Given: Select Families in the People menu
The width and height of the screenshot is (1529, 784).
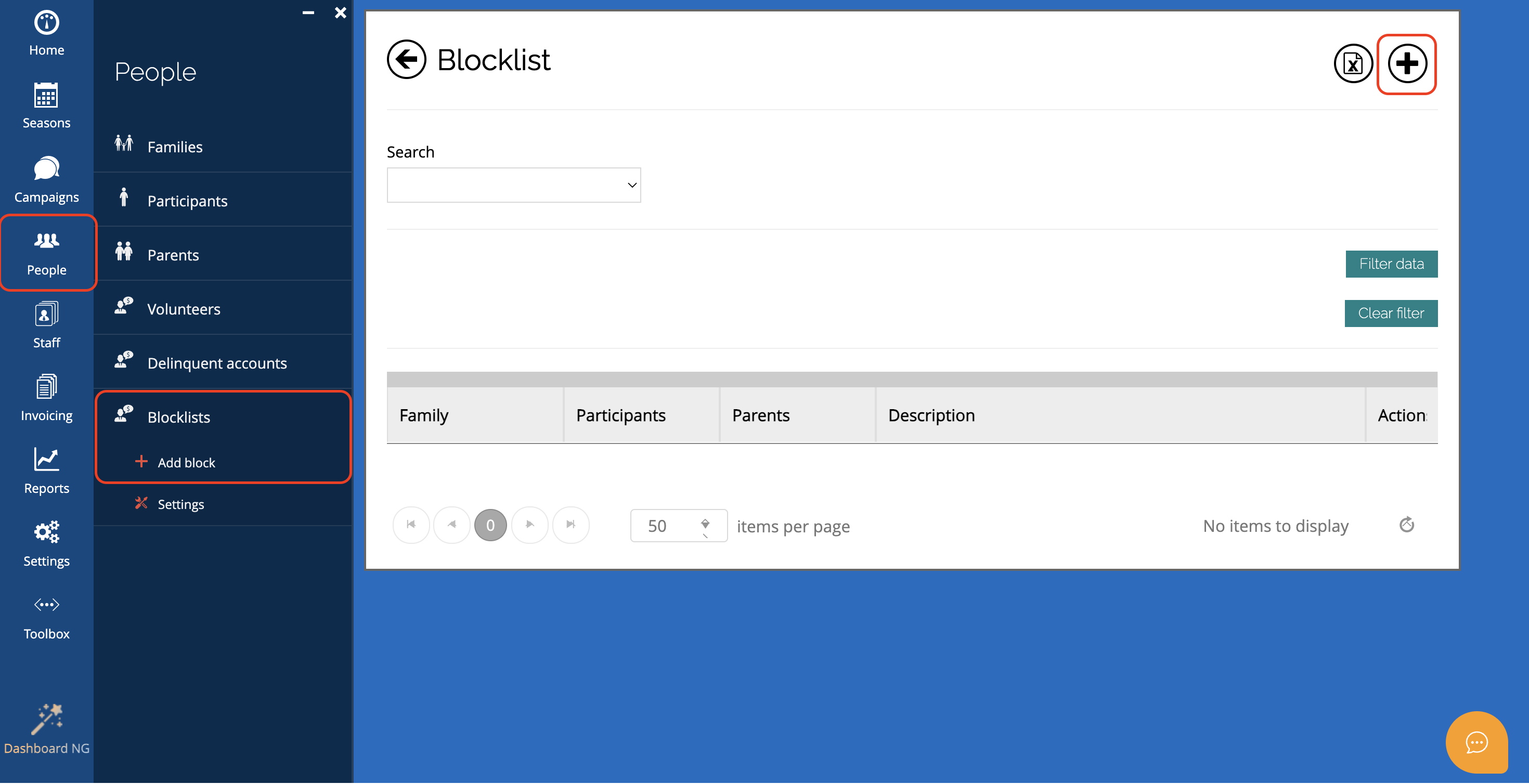Looking at the screenshot, I should [175, 147].
